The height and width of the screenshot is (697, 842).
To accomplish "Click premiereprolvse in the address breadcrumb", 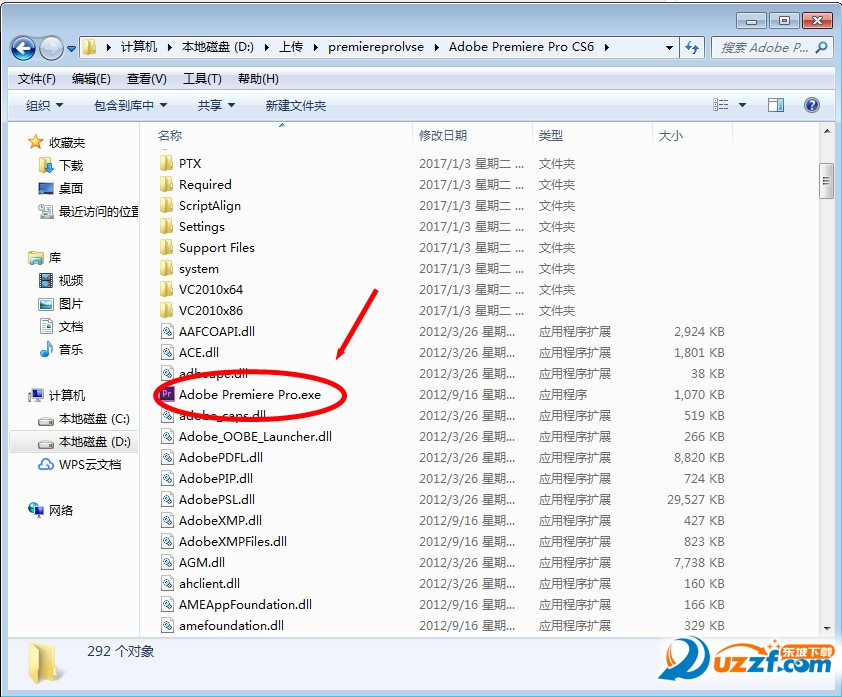I will (x=376, y=47).
